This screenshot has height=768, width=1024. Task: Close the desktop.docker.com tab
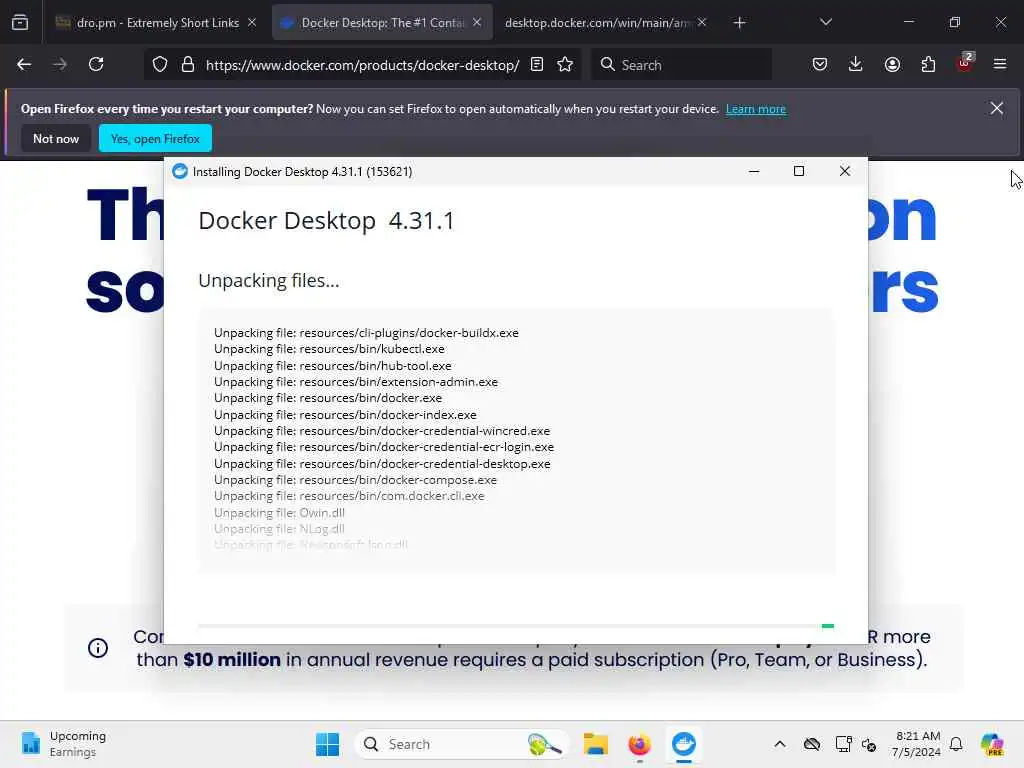701,23
